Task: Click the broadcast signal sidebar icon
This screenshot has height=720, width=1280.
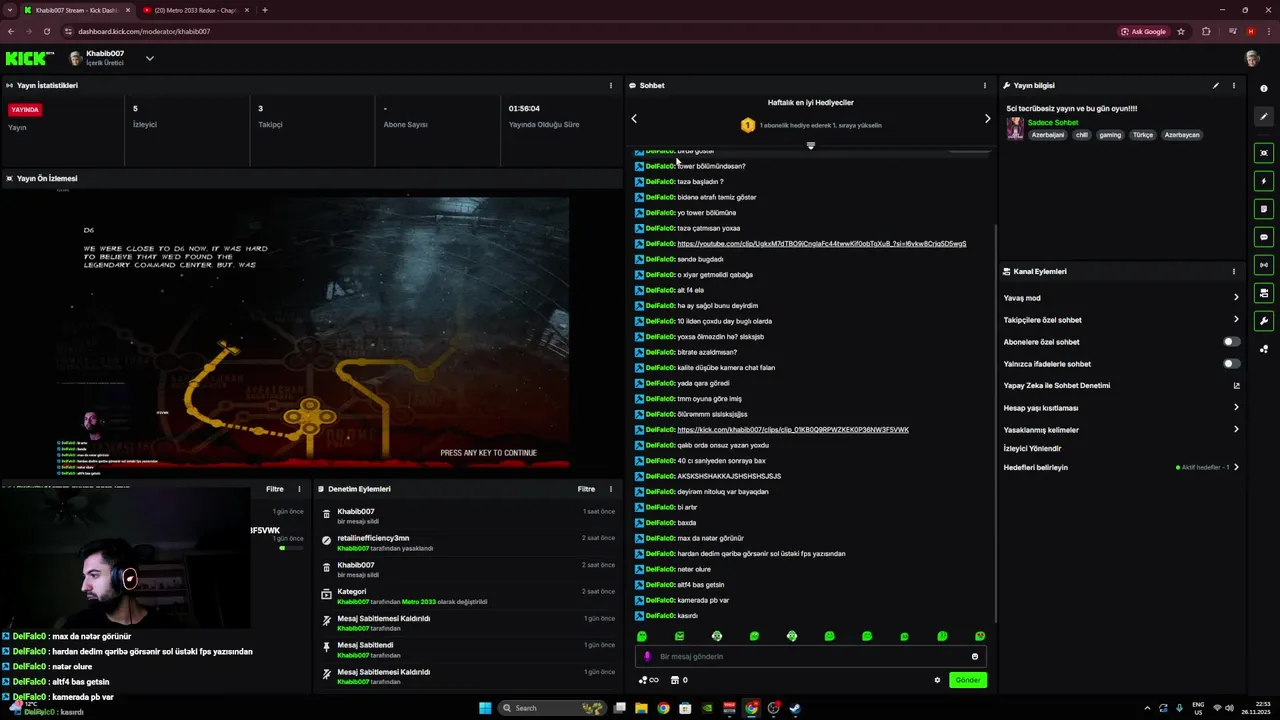Action: pyautogui.click(x=1264, y=265)
